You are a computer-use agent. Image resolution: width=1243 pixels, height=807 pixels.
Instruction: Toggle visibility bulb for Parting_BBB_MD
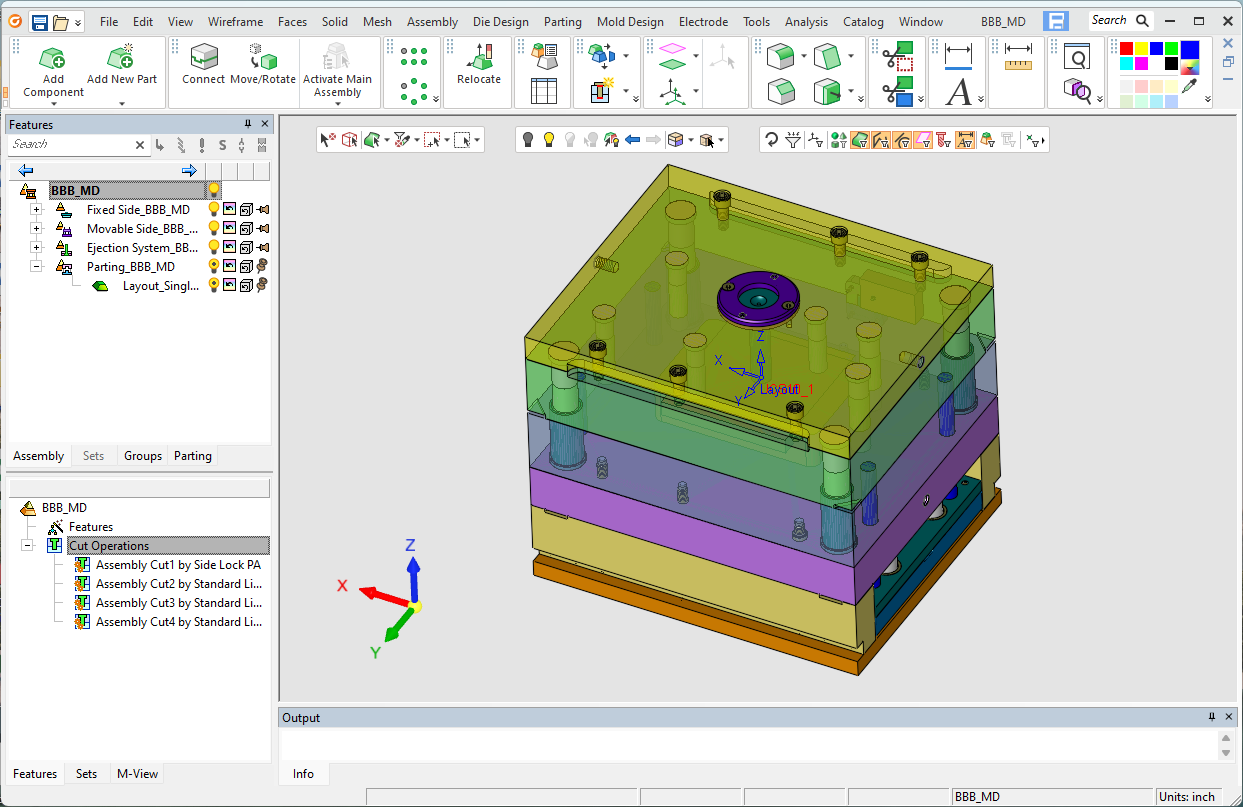[213, 267]
